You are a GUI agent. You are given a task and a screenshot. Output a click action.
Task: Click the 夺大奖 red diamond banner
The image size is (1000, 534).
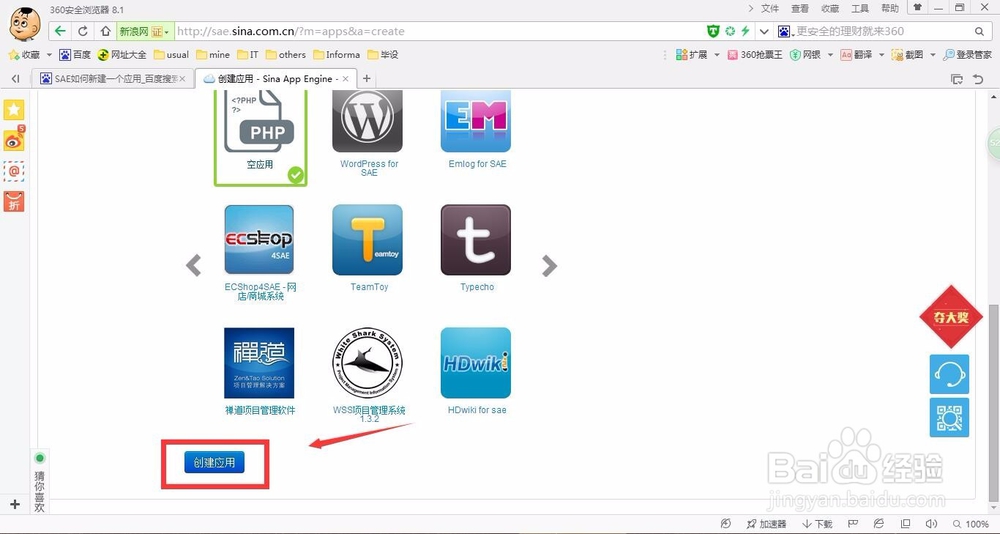[x=952, y=316]
